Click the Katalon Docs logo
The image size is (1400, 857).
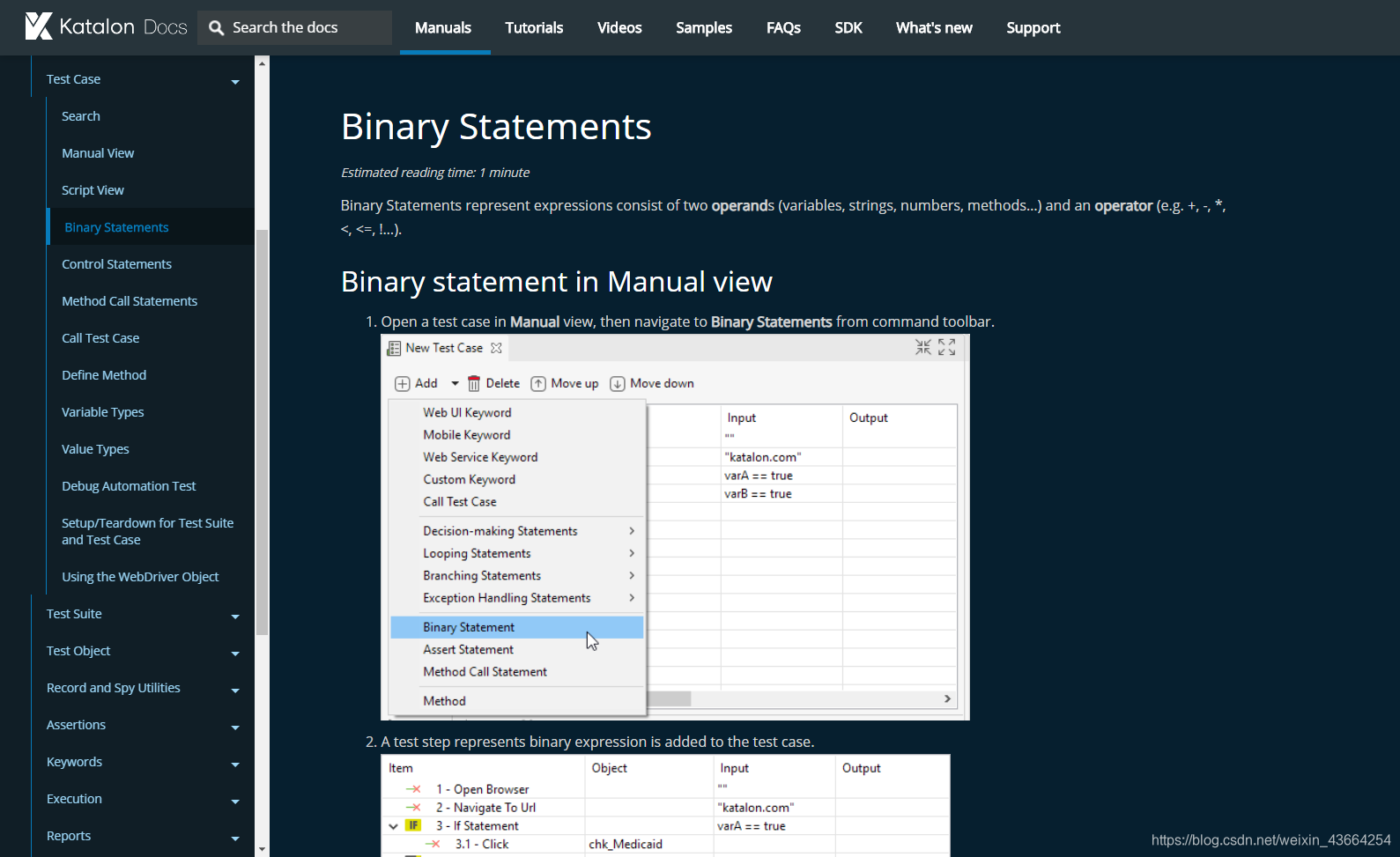coord(106,27)
